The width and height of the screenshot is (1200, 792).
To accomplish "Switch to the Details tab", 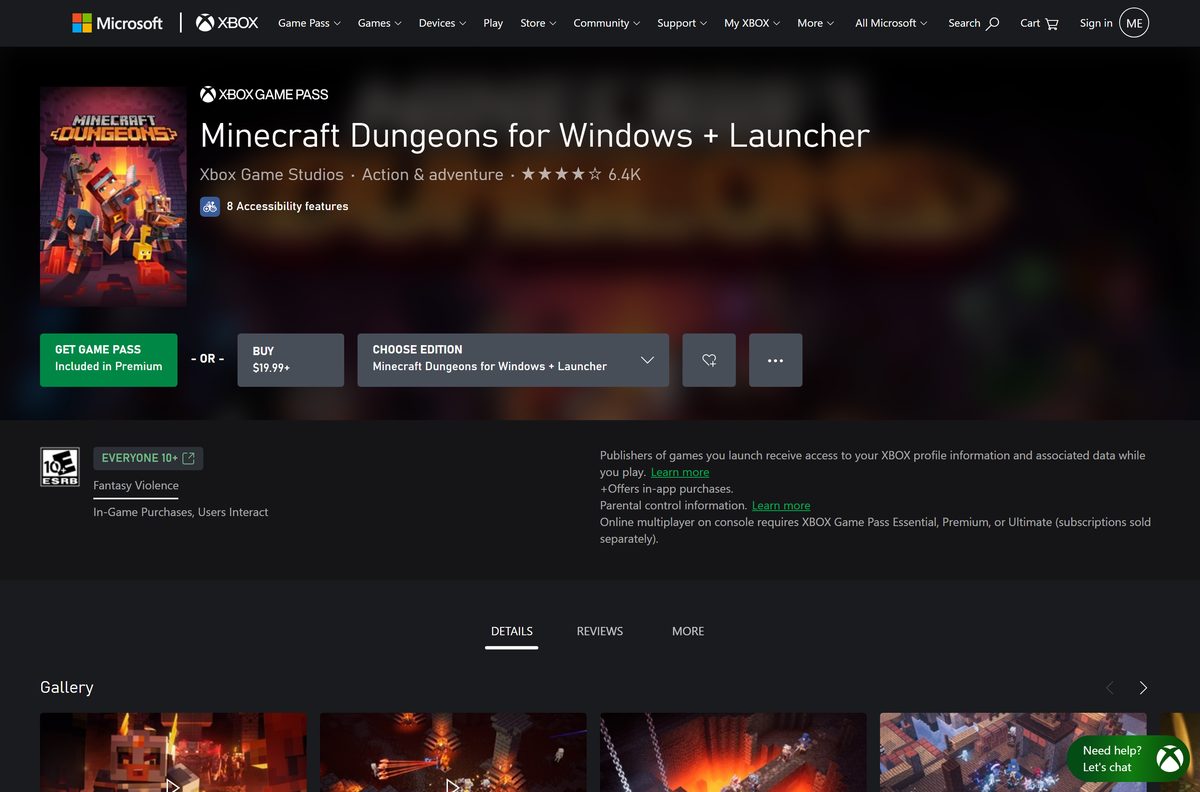I will point(512,631).
